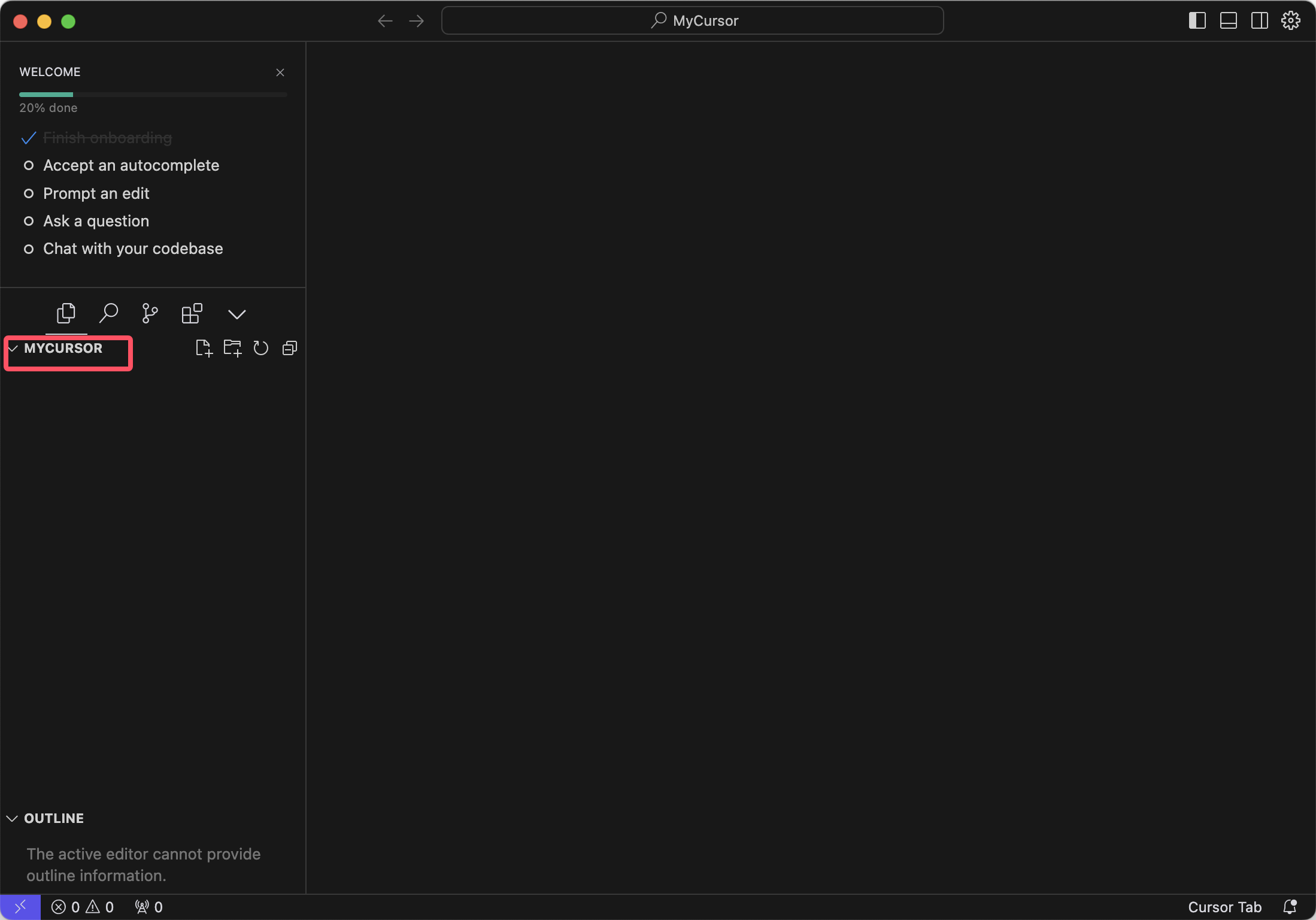Show additional views chevron dropdown
The height and width of the screenshot is (920, 1316).
tap(236, 314)
